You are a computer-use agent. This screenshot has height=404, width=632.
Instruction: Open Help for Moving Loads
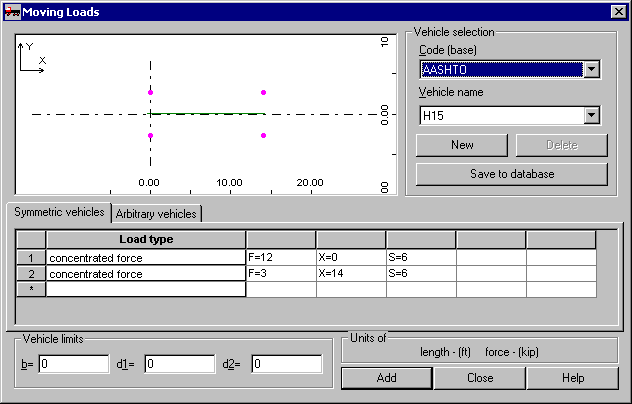pyautogui.click(x=573, y=378)
